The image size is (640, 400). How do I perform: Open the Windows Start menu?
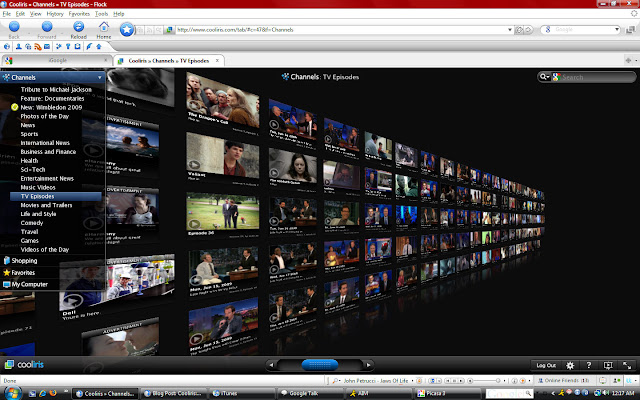click(13, 393)
